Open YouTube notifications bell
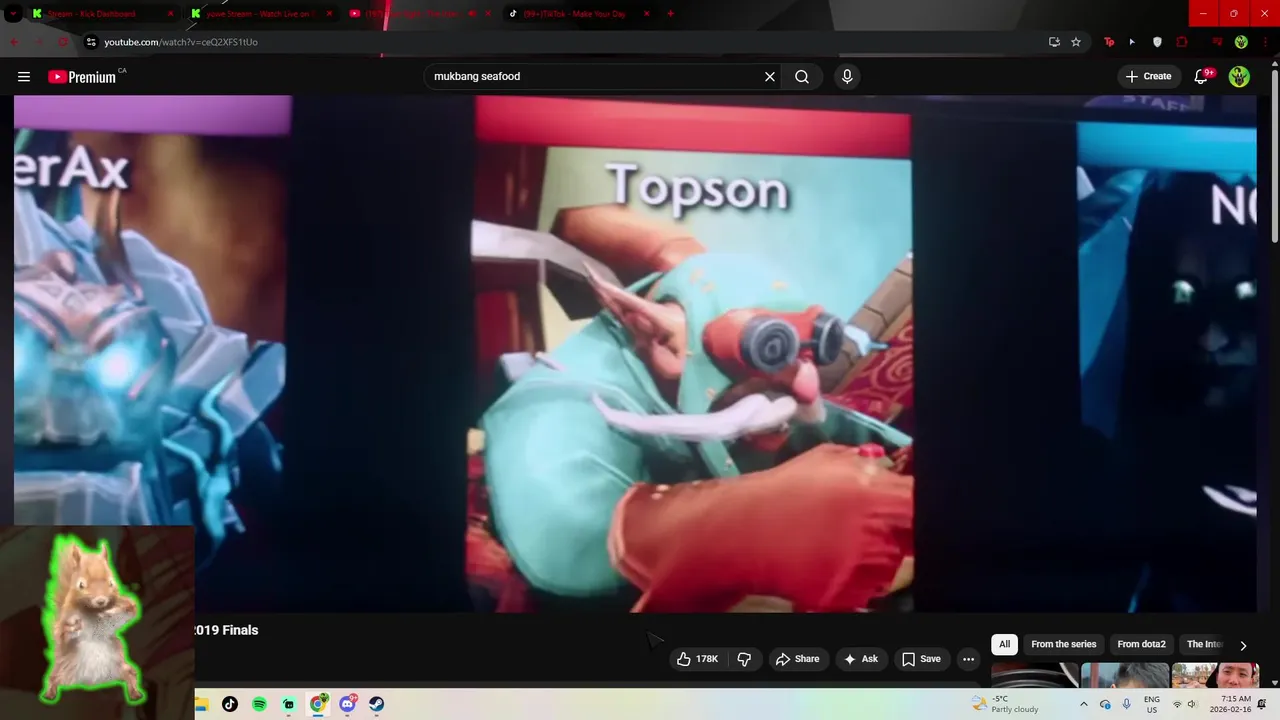The image size is (1280, 720). pyautogui.click(x=1202, y=77)
